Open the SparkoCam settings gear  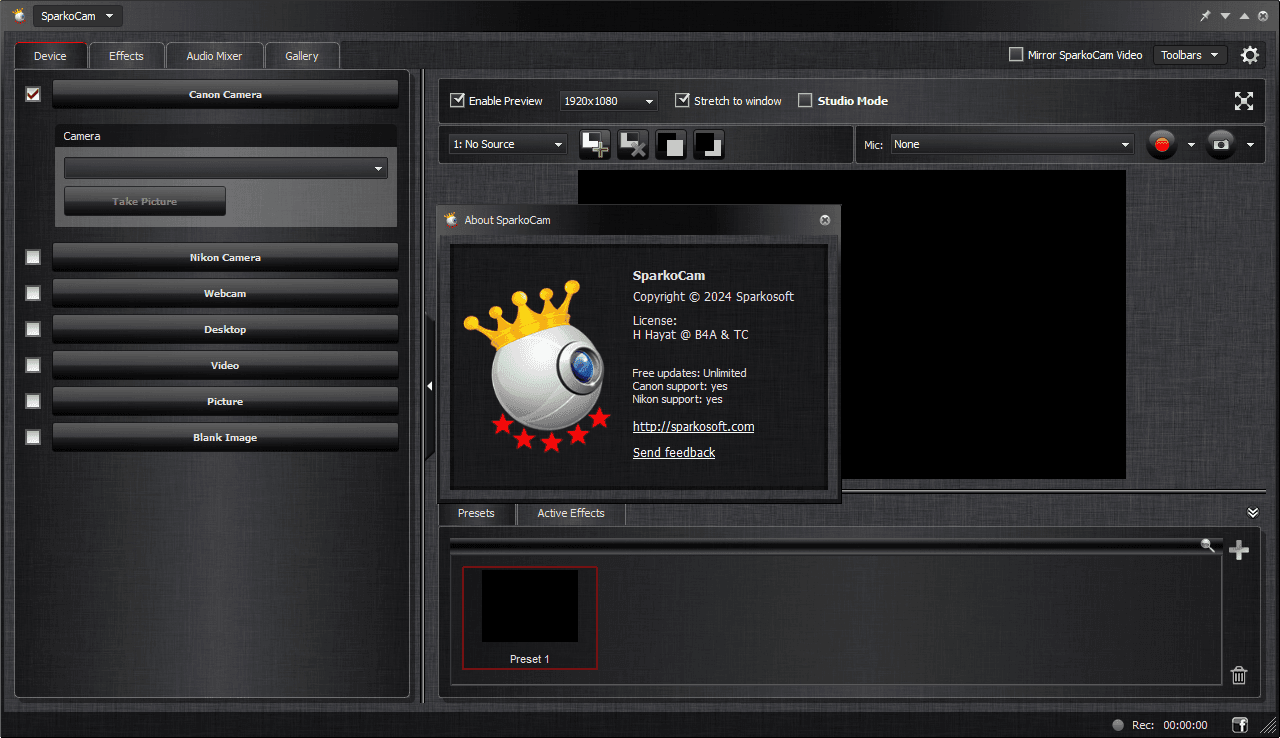pyautogui.click(x=1249, y=55)
